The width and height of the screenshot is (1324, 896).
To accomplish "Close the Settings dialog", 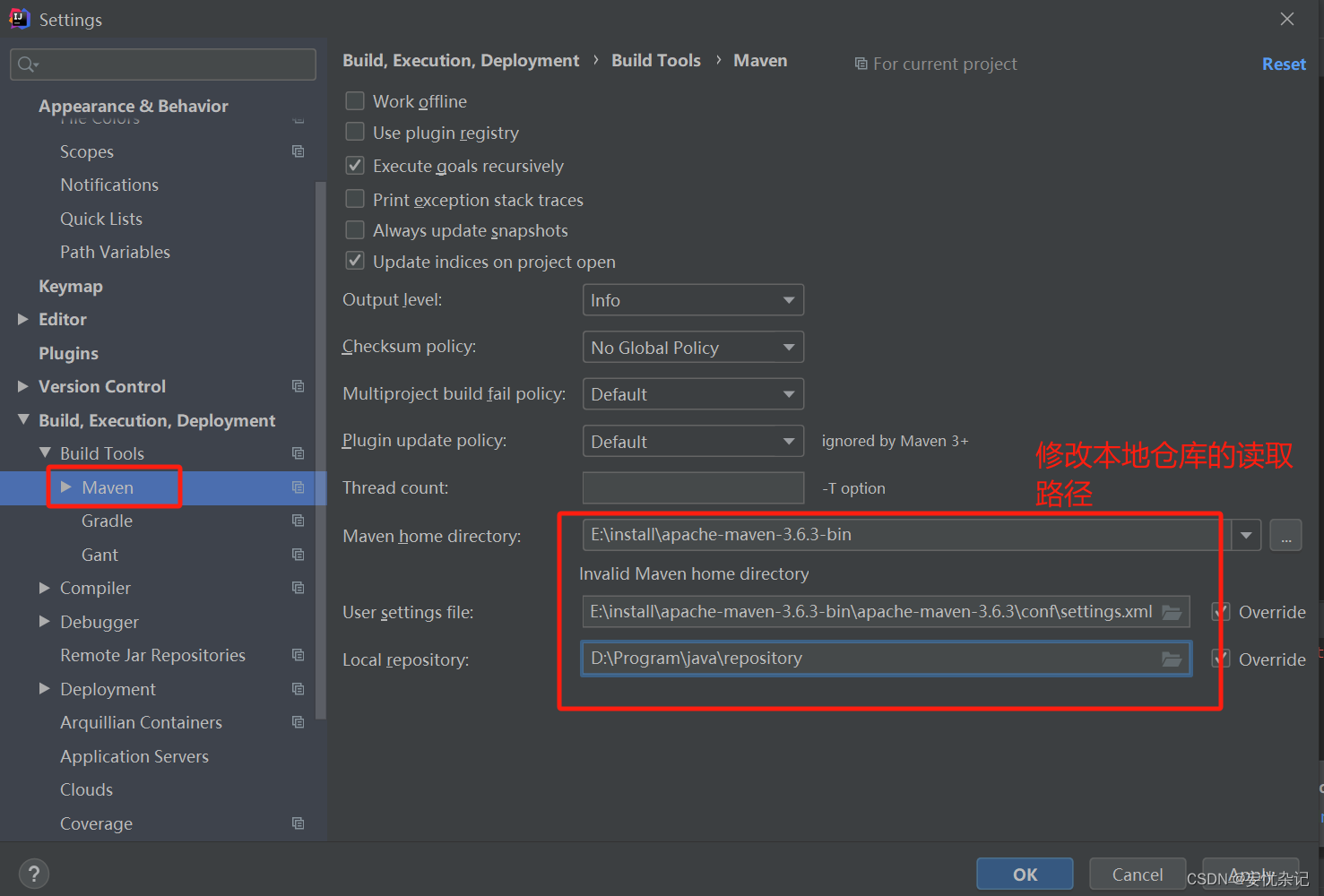I will coord(1287,19).
